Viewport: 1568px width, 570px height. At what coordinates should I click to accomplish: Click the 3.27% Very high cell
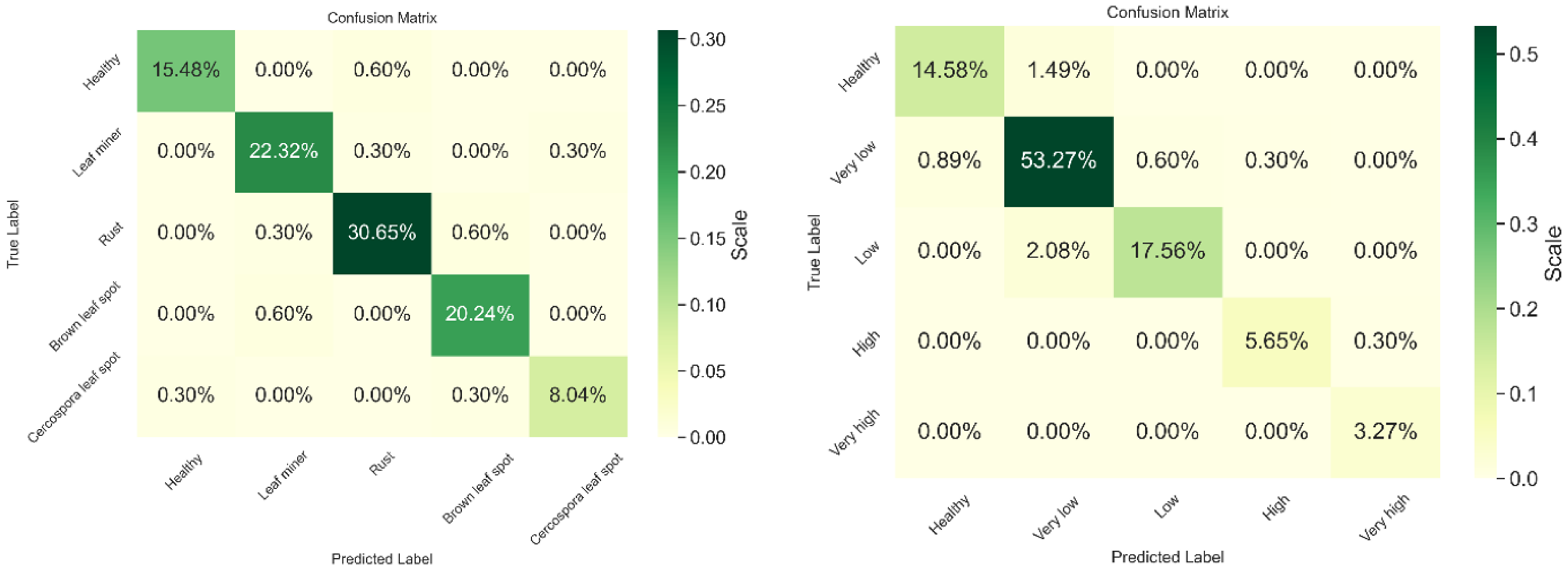1385,432
